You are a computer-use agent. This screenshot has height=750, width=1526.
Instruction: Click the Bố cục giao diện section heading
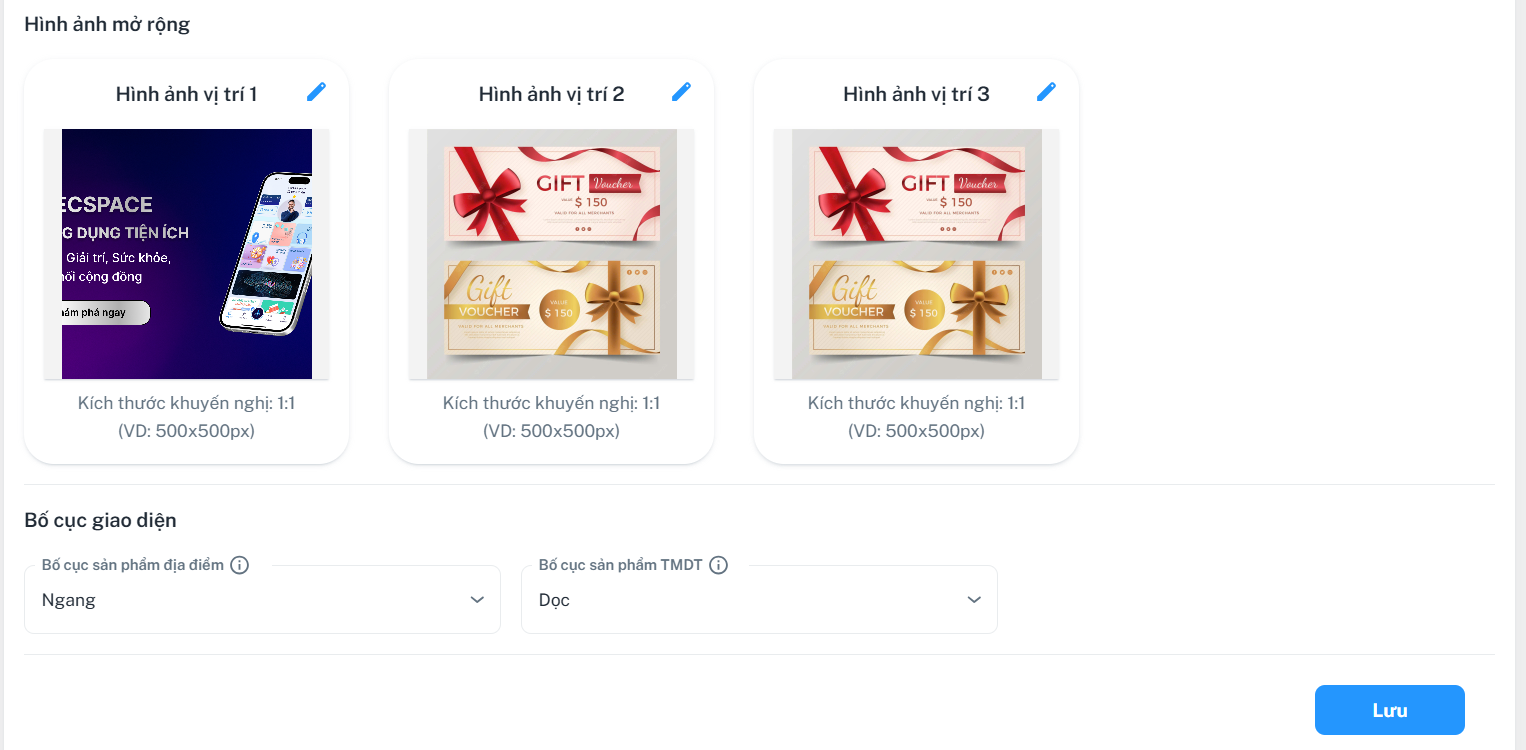[x=100, y=520]
